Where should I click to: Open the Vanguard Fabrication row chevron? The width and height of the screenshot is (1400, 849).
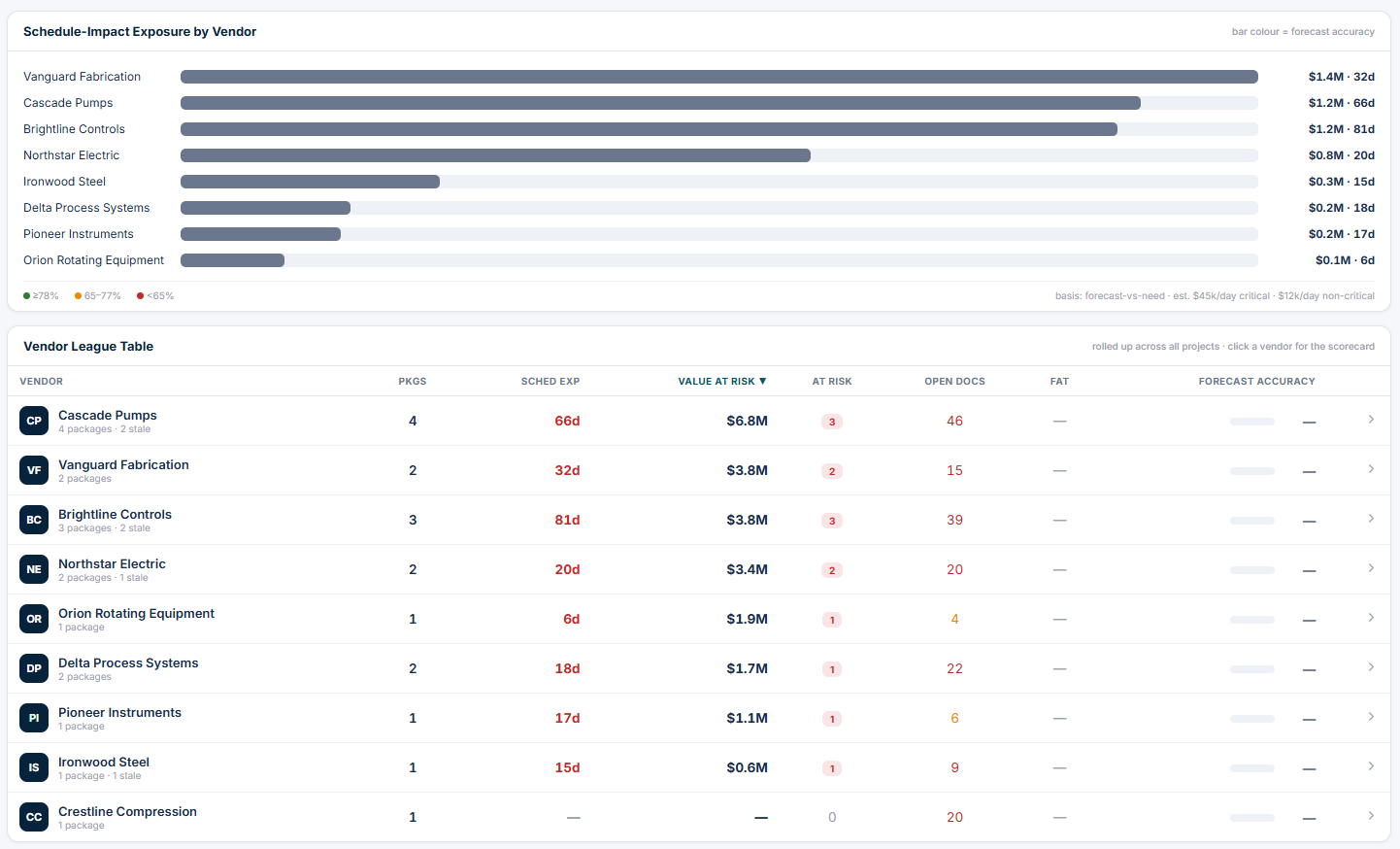1371,469
